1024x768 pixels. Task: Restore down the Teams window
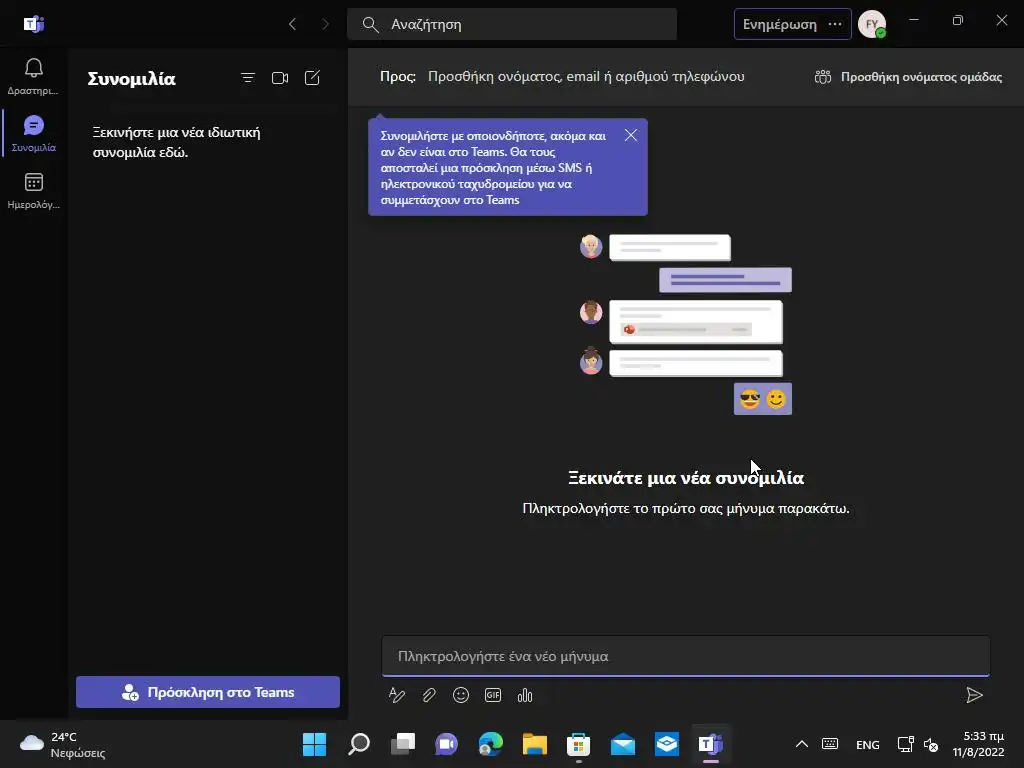point(957,20)
